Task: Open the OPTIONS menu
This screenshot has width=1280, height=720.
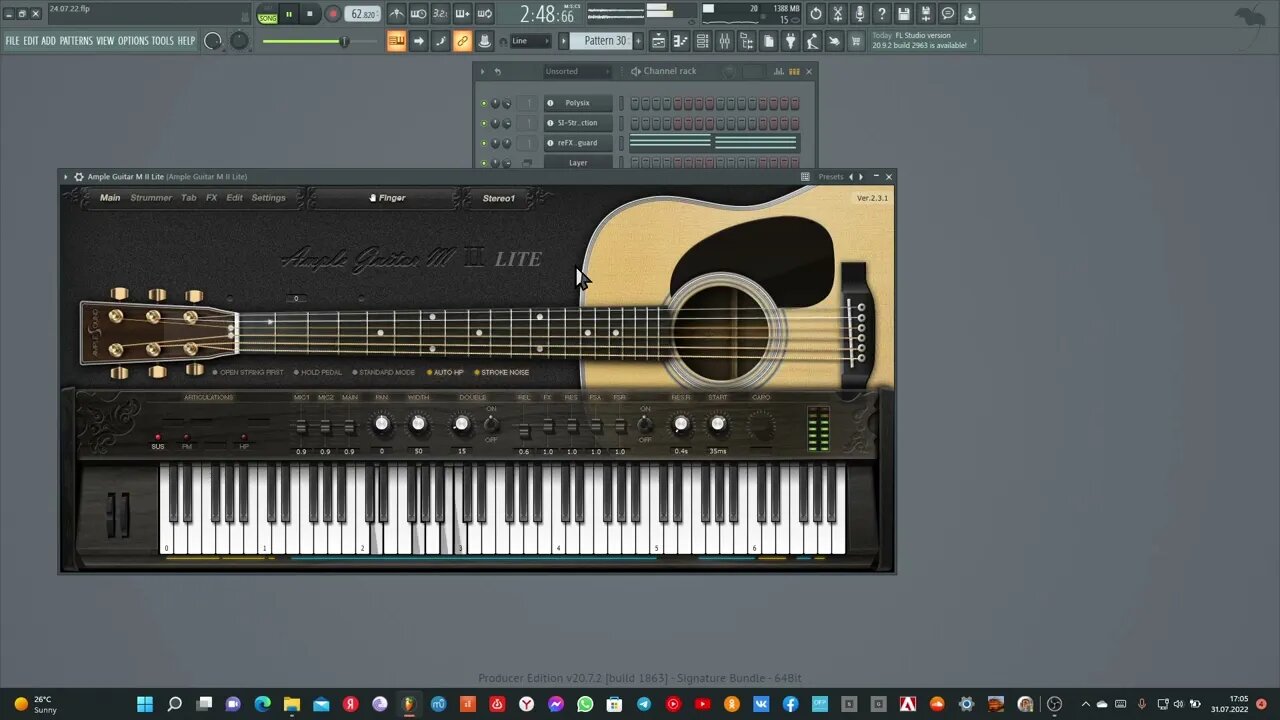Action: 133,41
